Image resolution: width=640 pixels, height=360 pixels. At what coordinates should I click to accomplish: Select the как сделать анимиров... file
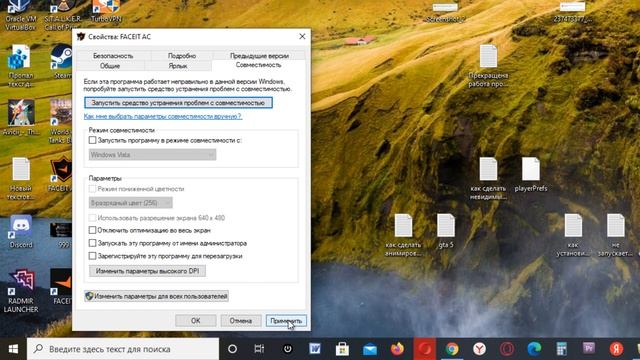point(403,235)
